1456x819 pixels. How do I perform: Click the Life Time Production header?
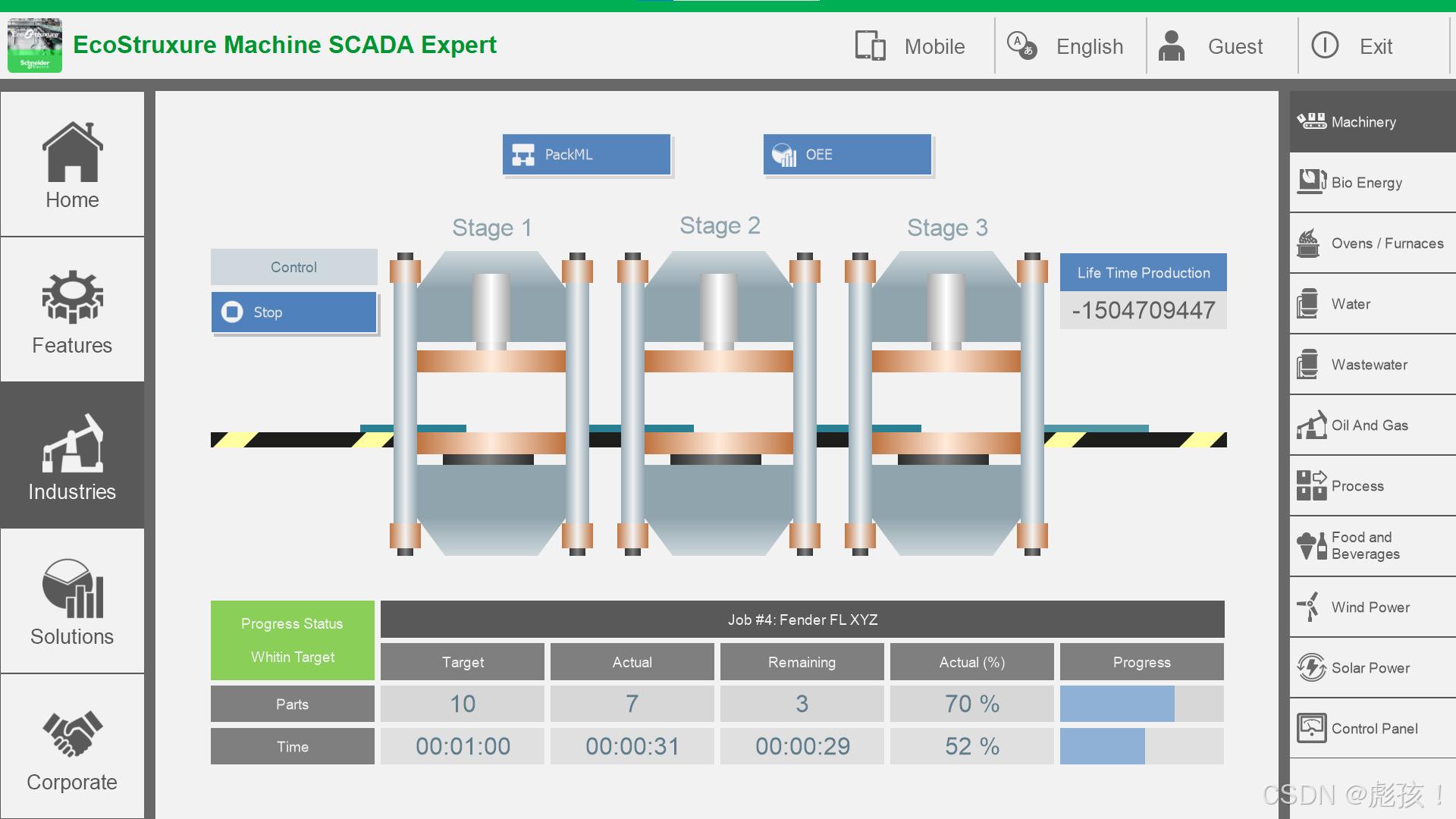tap(1144, 272)
